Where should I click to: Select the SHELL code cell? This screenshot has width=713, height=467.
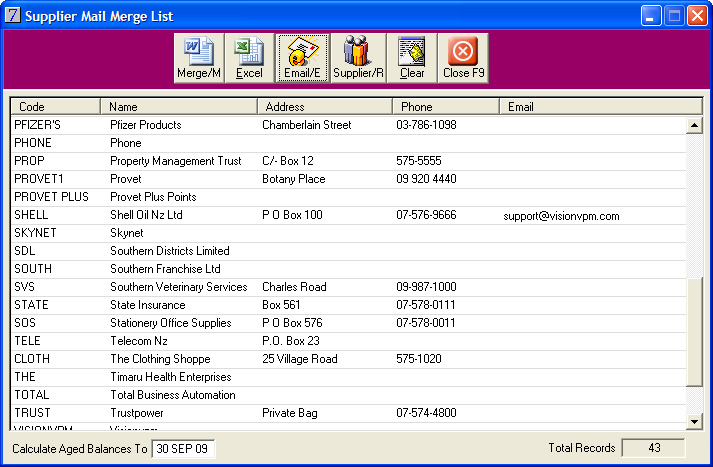click(x=31, y=215)
